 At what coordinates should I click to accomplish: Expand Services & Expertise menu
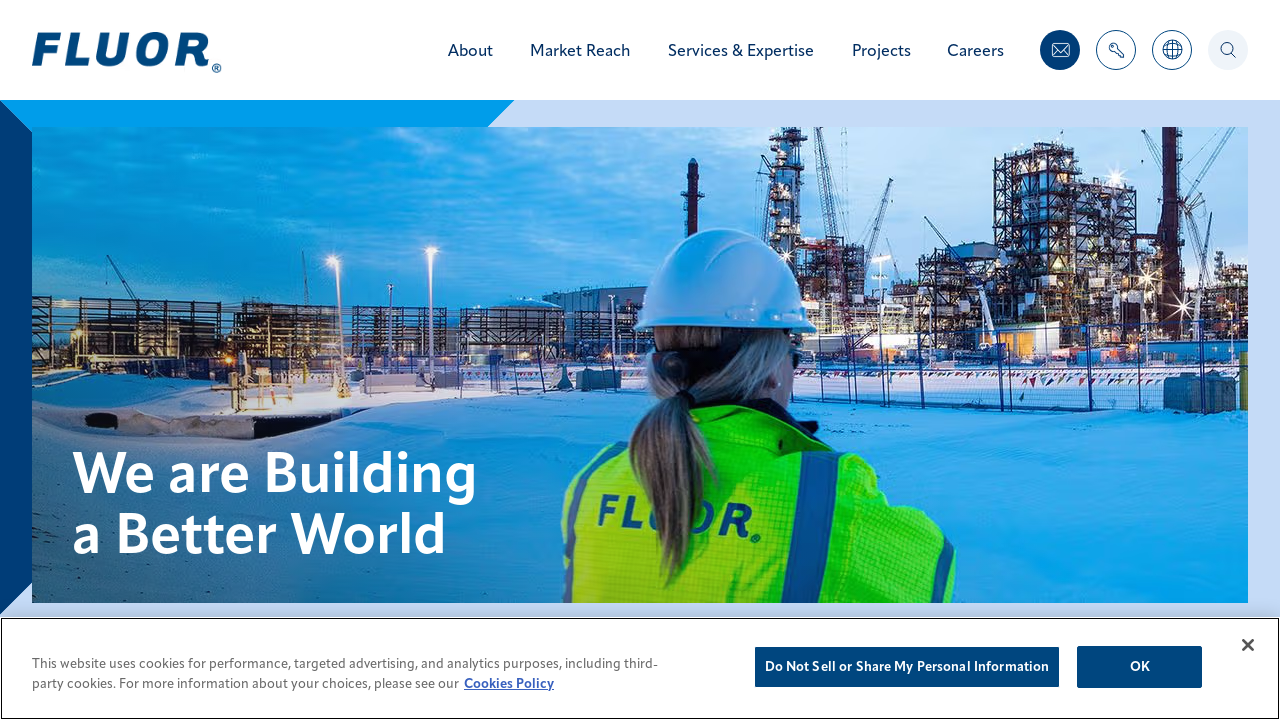coord(741,50)
